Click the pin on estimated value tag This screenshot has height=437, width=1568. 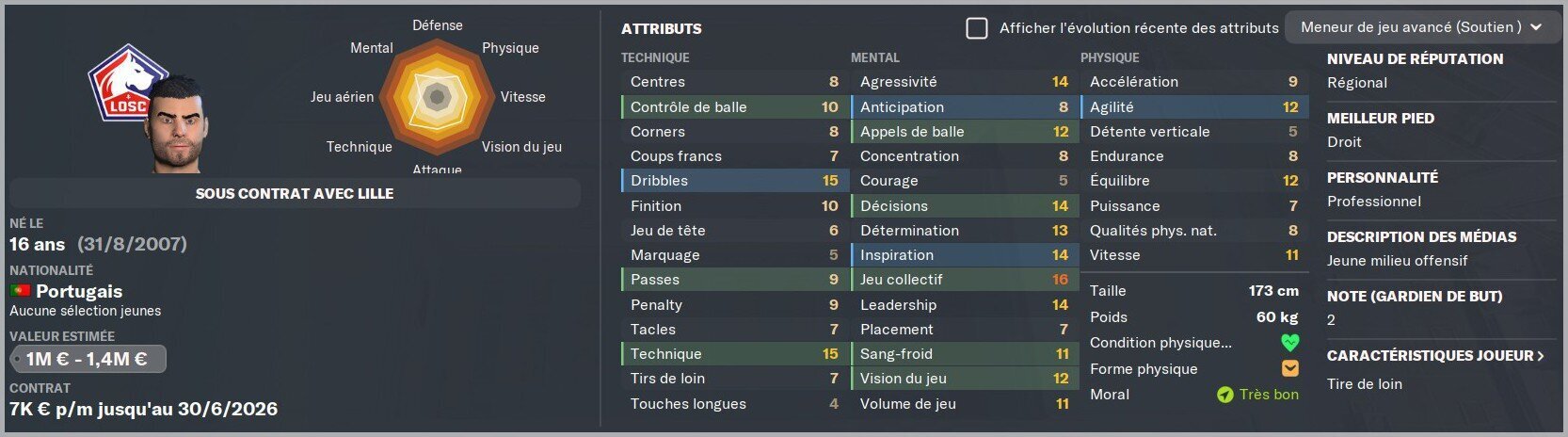[17, 359]
